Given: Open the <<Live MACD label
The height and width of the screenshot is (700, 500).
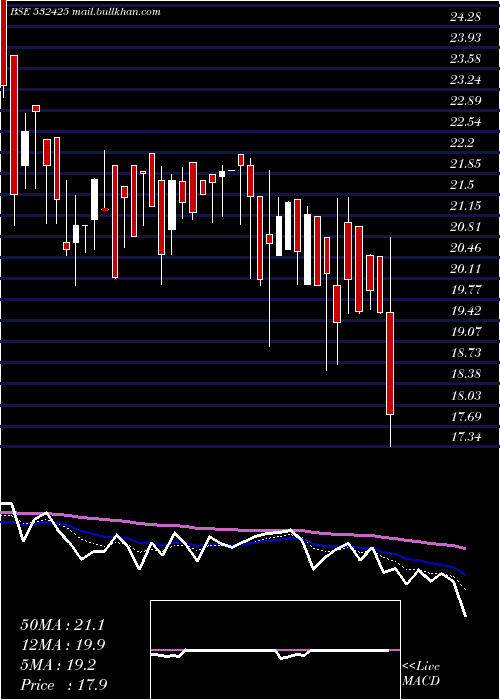Looking at the screenshot, I should coord(421,673).
